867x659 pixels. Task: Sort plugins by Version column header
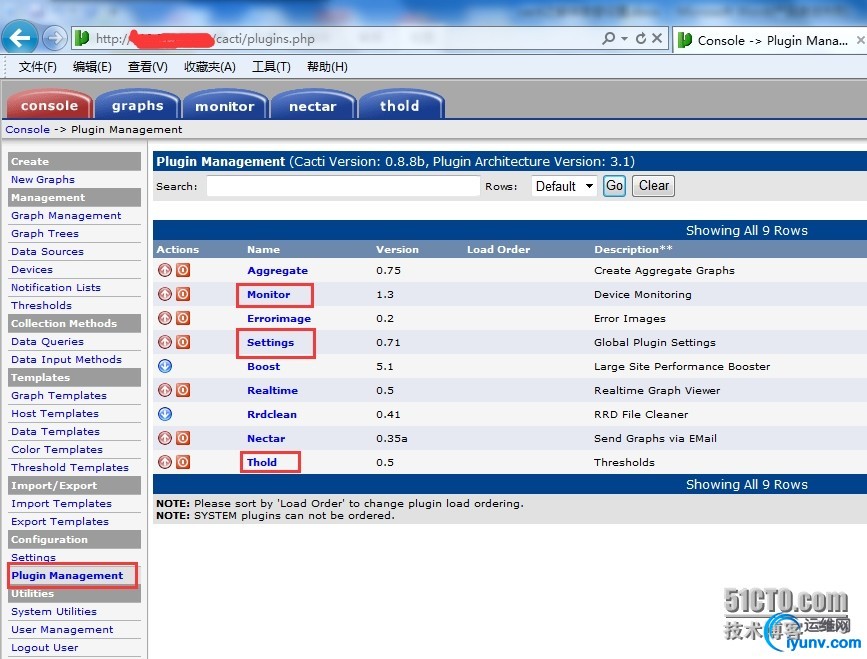[398, 249]
